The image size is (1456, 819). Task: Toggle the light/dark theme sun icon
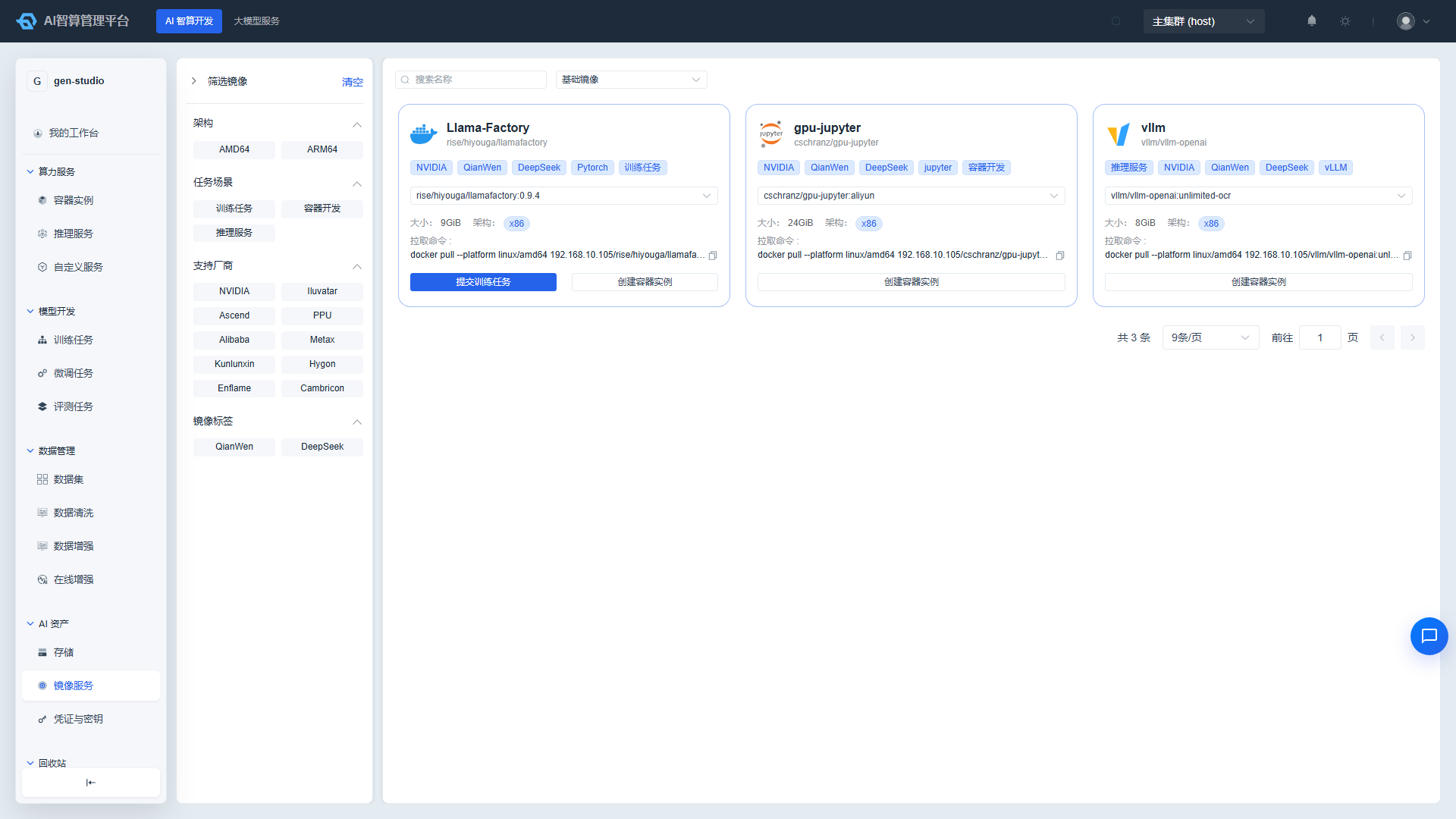point(1345,21)
